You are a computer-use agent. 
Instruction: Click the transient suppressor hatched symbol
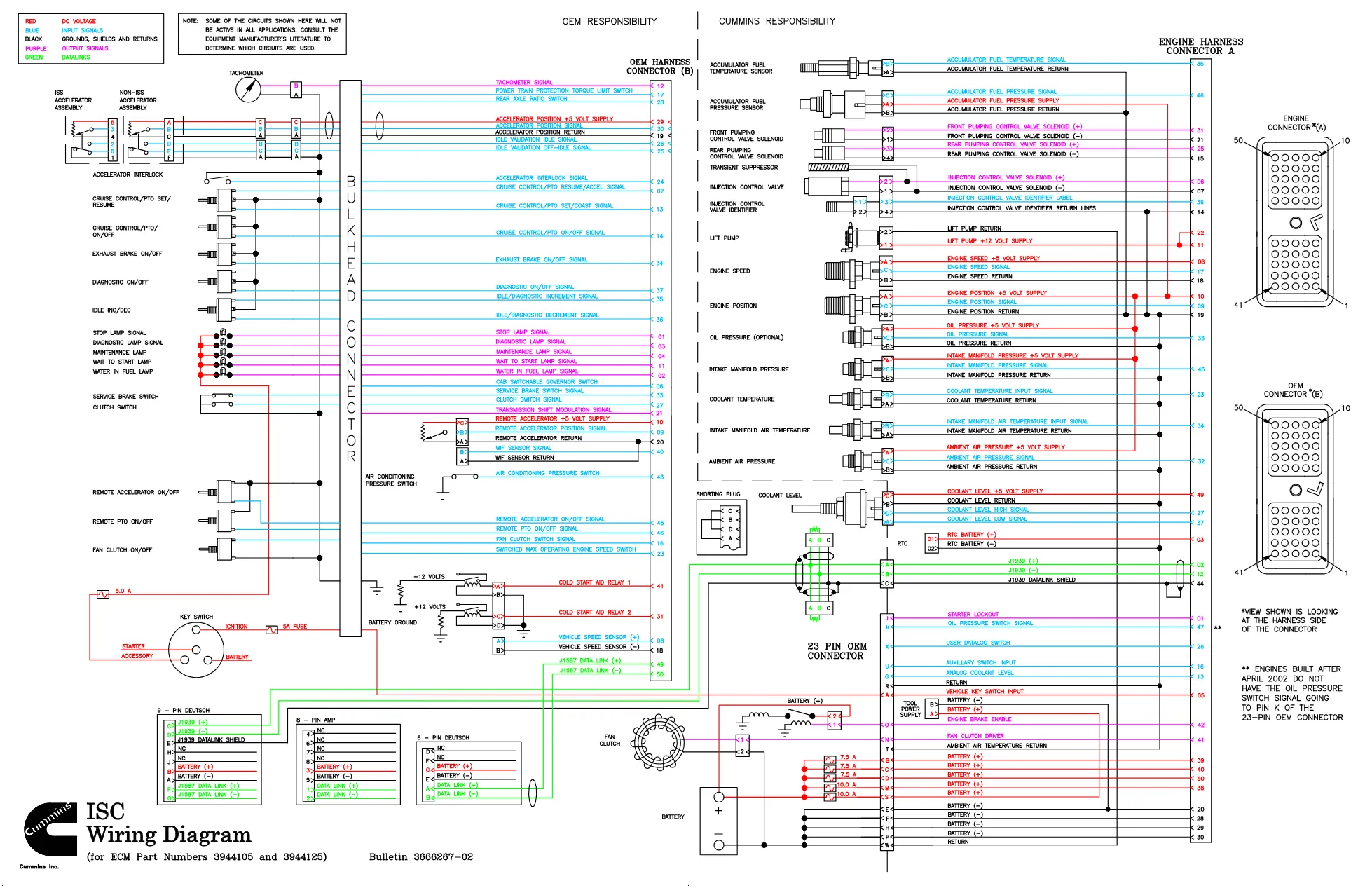[x=829, y=168]
